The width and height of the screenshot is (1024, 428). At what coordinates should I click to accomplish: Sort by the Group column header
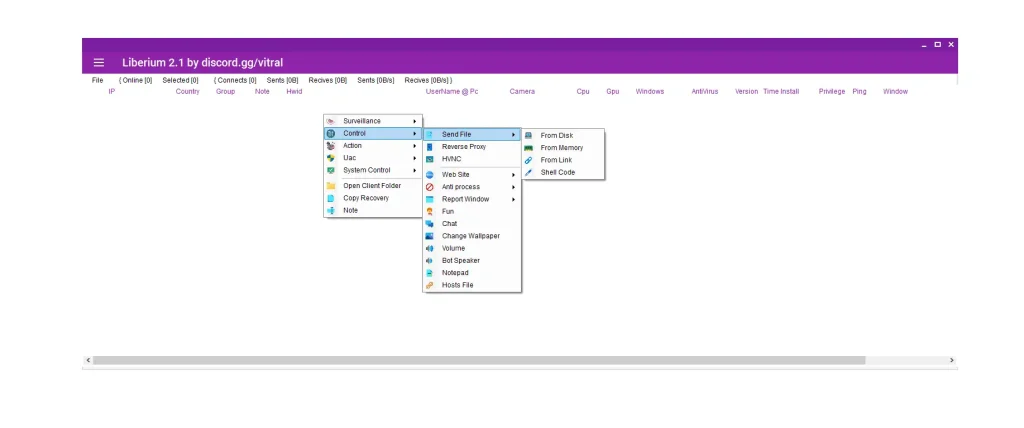pyautogui.click(x=225, y=91)
